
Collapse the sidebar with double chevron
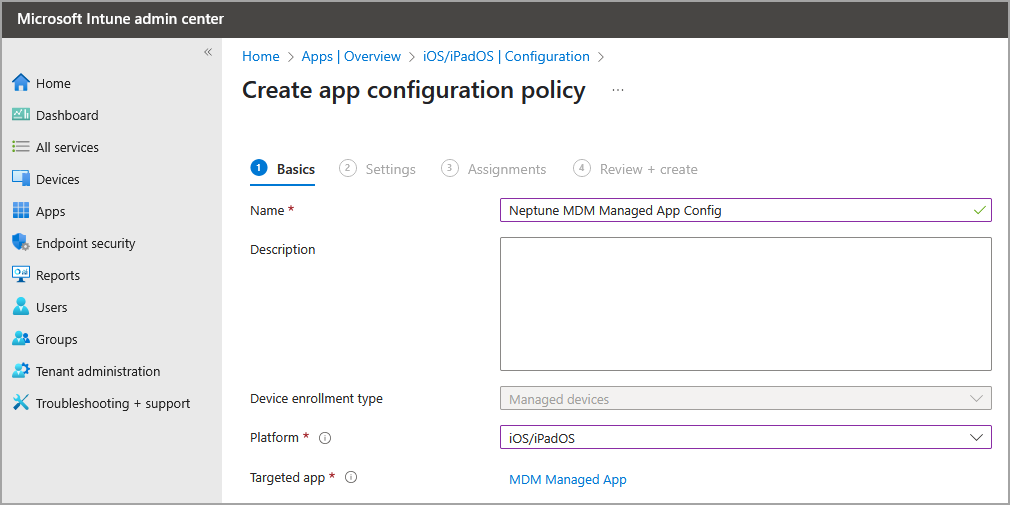[208, 52]
